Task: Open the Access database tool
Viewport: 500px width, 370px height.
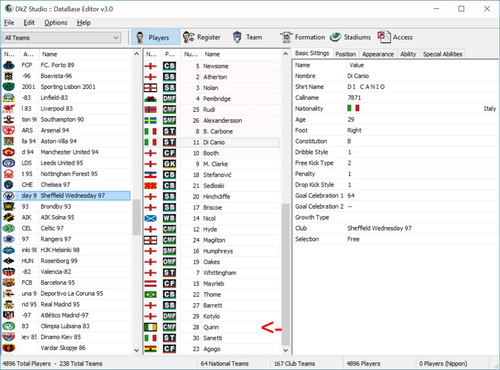Action: click(x=395, y=37)
